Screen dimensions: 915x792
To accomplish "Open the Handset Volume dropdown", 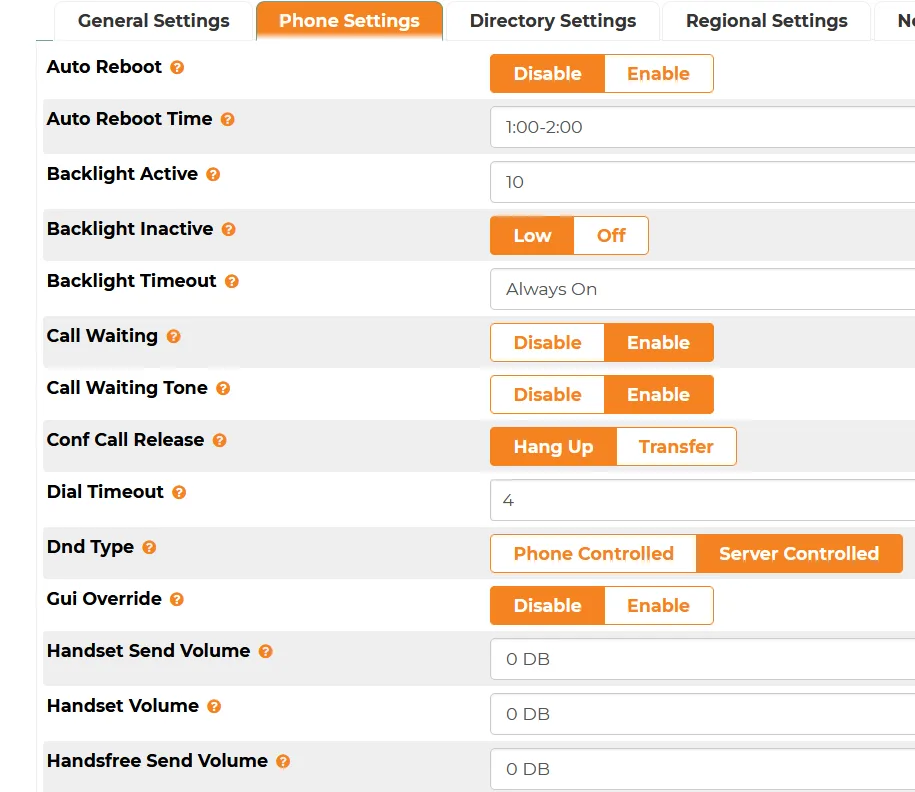I will [703, 714].
